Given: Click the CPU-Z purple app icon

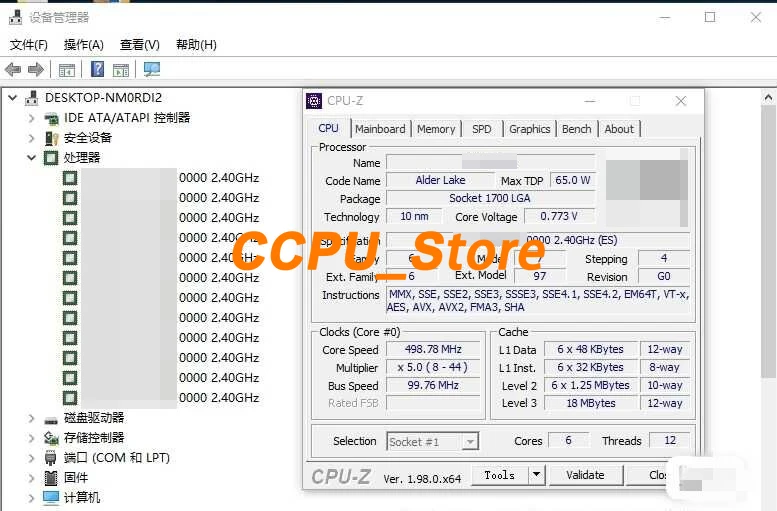Looking at the screenshot, I should [x=314, y=101].
